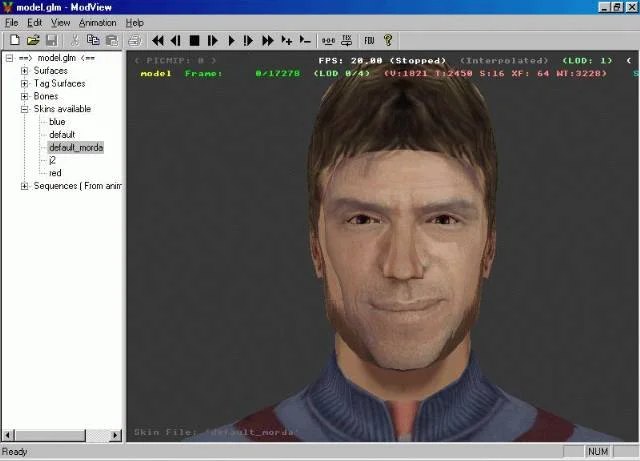Click the FPS: 20.00 (Stopped) text
Image resolution: width=640 pixels, height=461 pixels.
[382, 60]
